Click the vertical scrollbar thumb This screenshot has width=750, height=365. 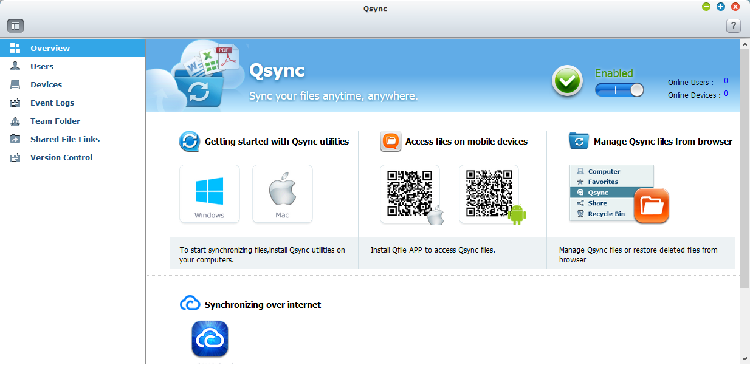[745, 167]
